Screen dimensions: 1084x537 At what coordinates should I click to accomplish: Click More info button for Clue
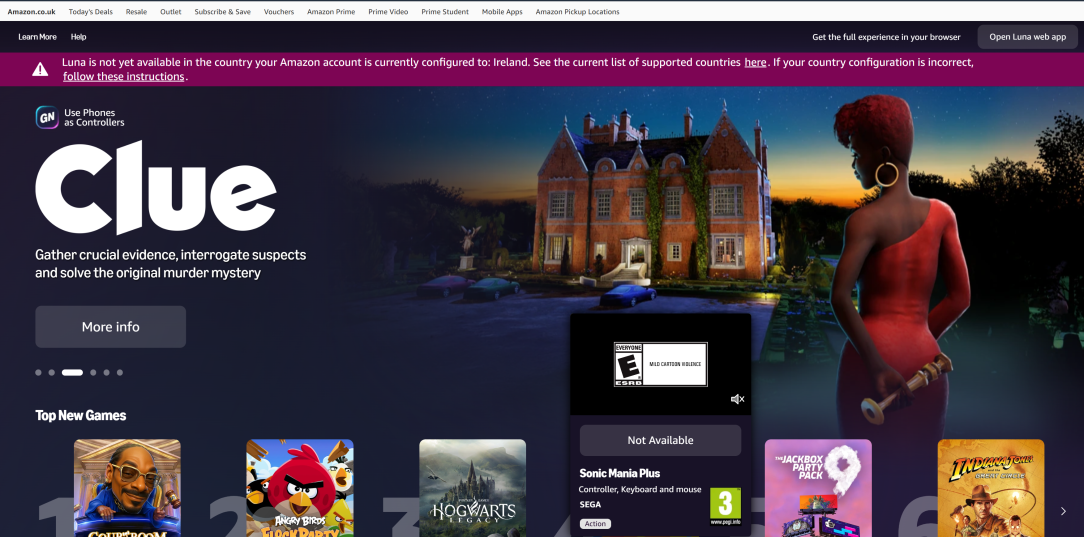tap(111, 327)
